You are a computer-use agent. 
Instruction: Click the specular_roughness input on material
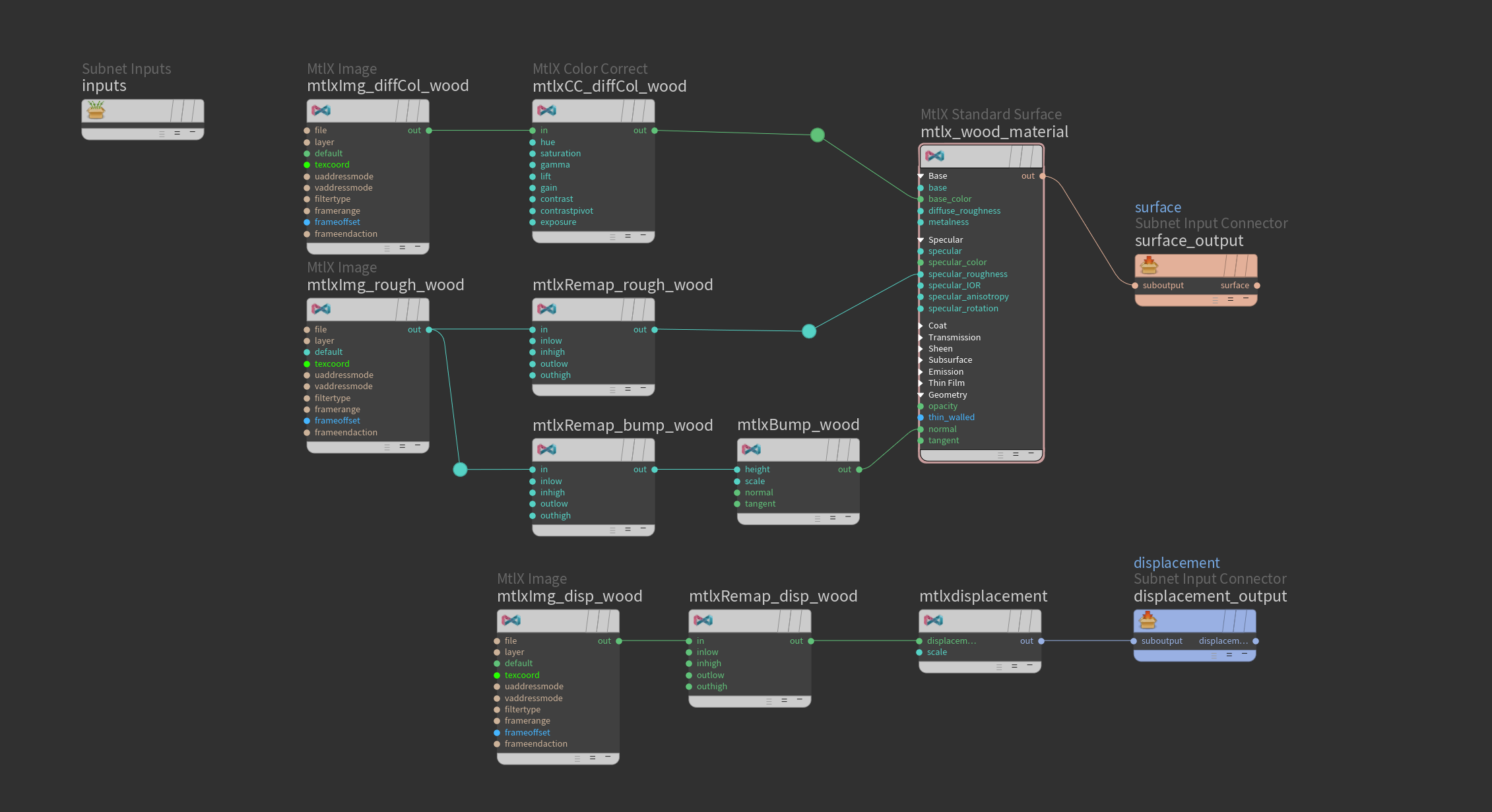[921, 274]
